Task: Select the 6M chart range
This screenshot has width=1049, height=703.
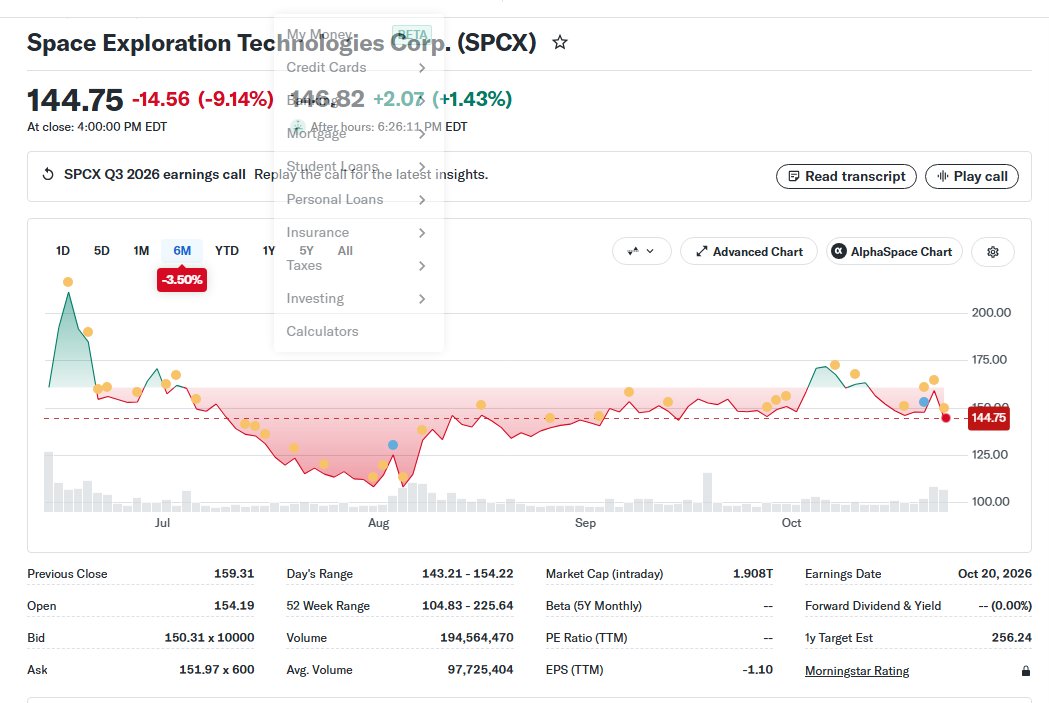Action: click(x=182, y=251)
